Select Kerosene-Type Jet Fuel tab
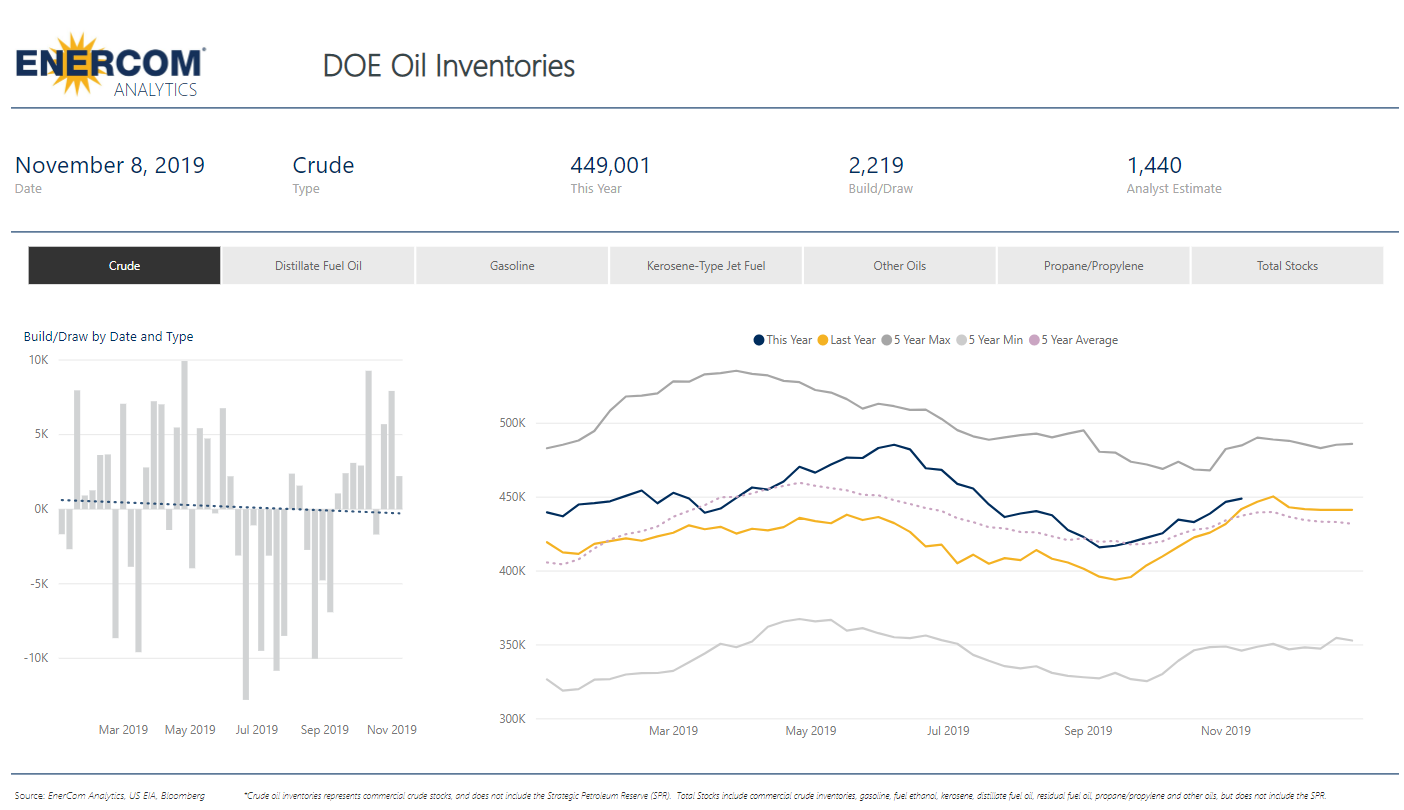Image resolution: width=1404 pixels, height=810 pixels. tap(706, 266)
